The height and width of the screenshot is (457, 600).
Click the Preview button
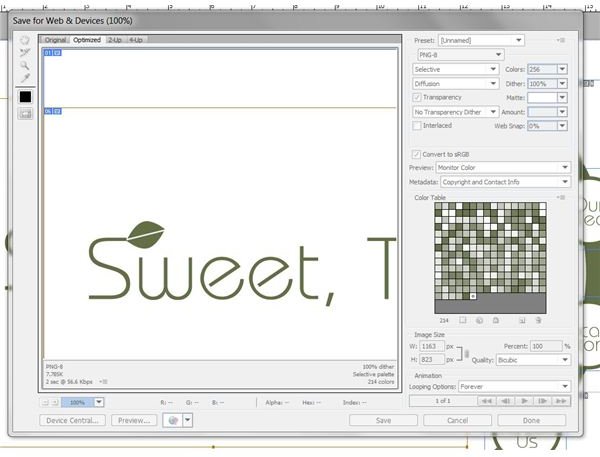pyautogui.click(x=134, y=420)
